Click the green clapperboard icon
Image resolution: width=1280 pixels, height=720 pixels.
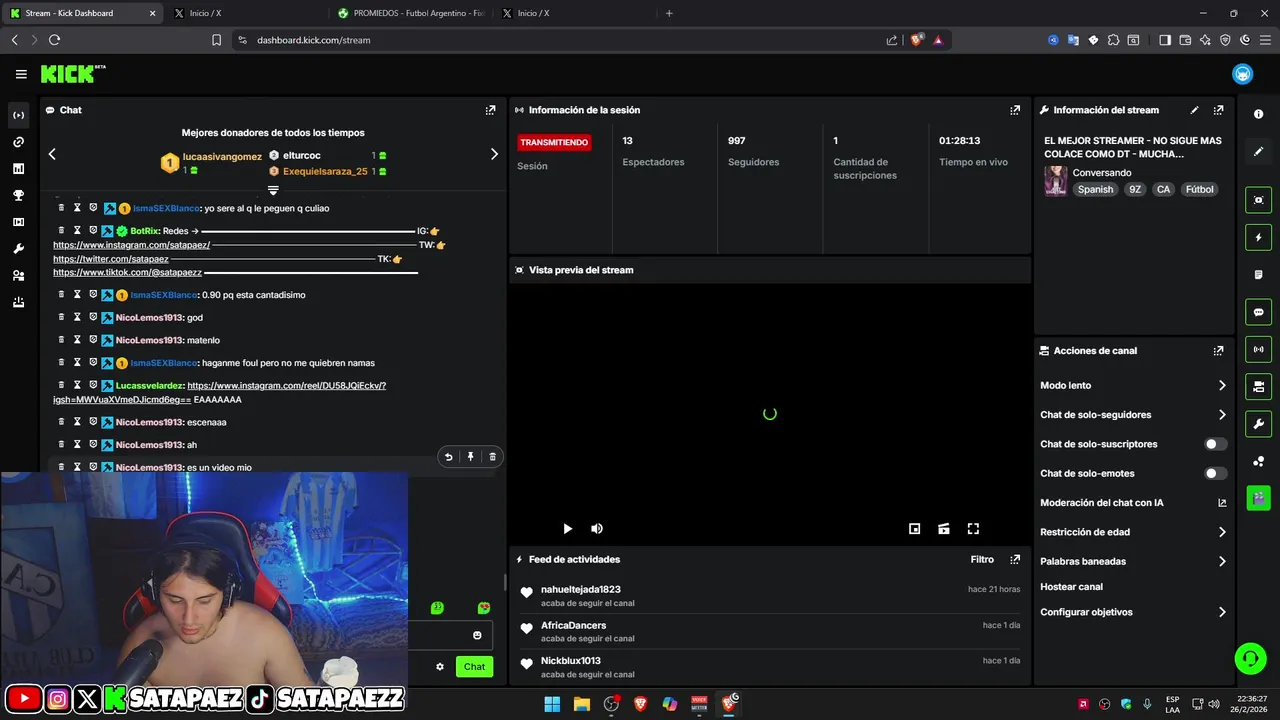coord(1258,498)
